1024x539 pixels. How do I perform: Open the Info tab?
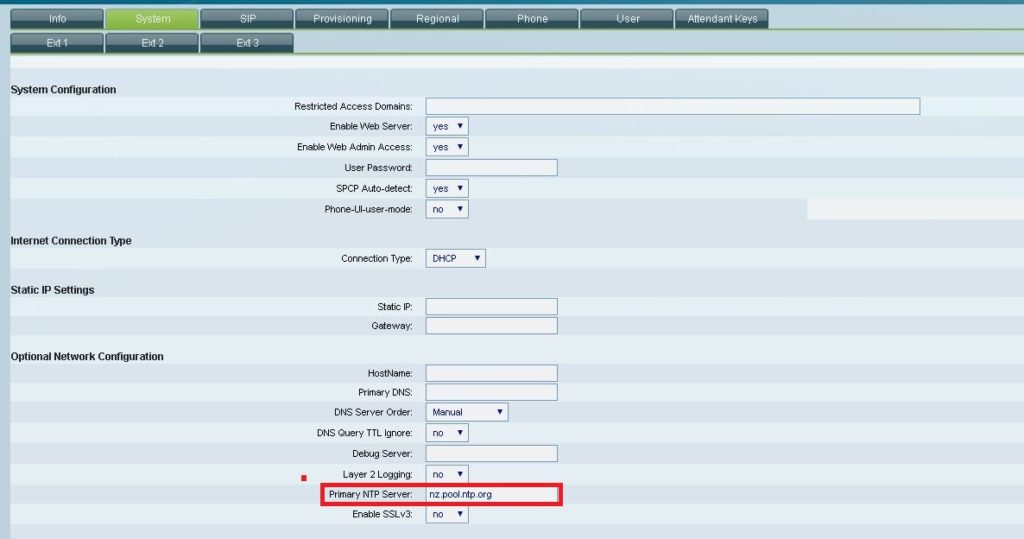tap(57, 19)
